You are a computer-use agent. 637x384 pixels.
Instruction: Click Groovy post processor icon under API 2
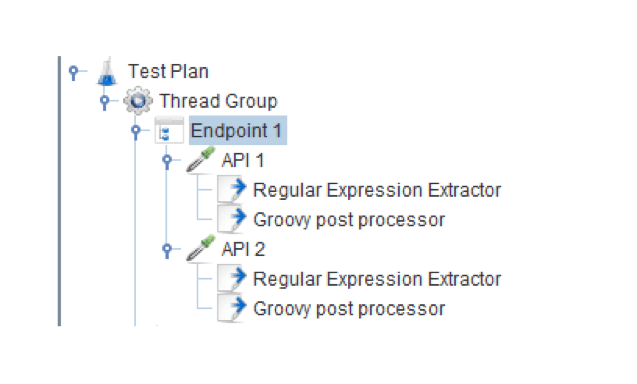232,308
